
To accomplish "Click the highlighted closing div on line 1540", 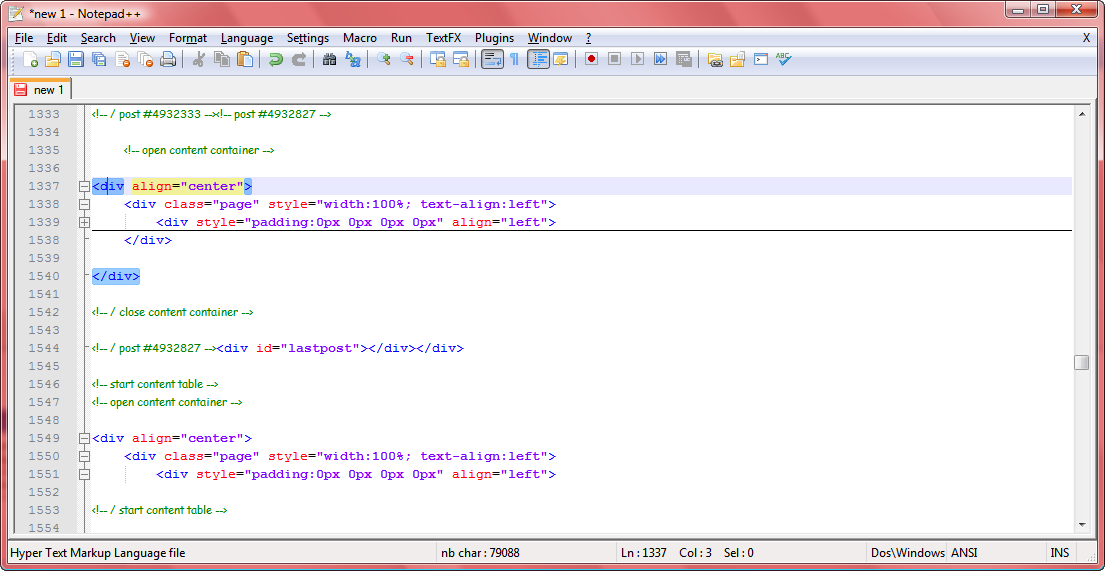I will tap(116, 276).
